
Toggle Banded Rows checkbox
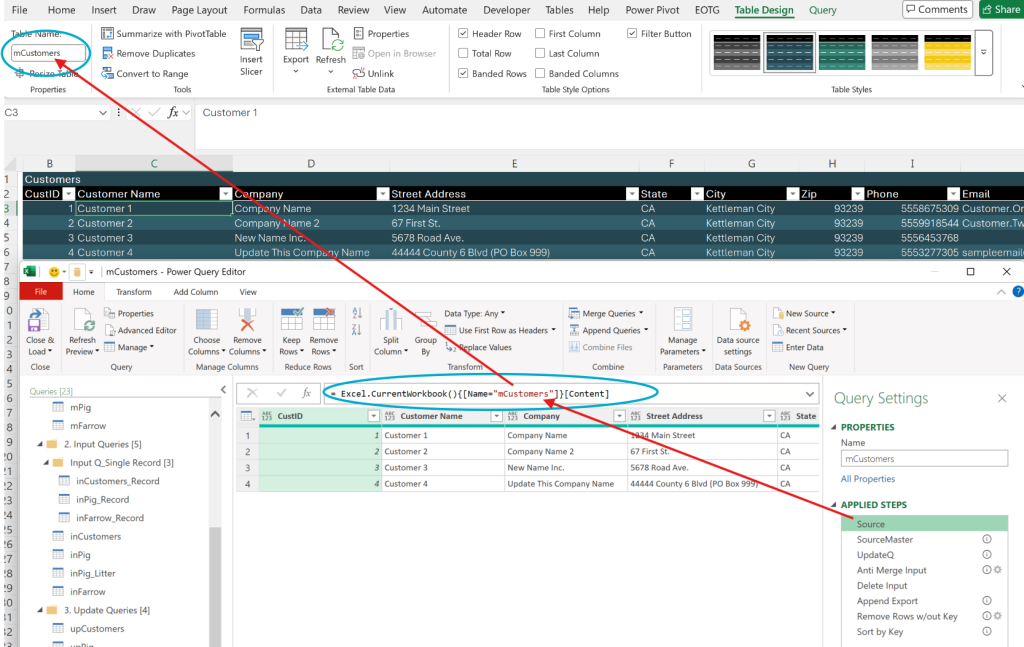tap(463, 74)
